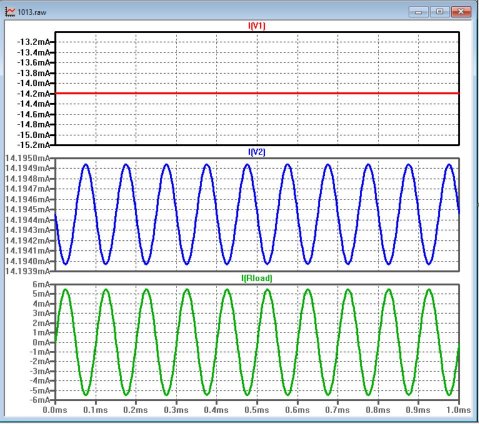
Task: Click the waveform icon beside 1013.raw title
Action: [x=10, y=12]
